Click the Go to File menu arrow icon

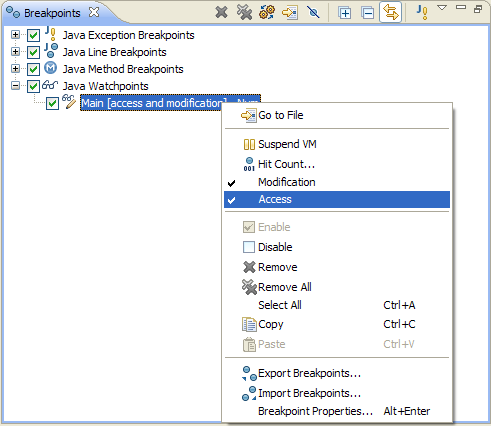249,116
